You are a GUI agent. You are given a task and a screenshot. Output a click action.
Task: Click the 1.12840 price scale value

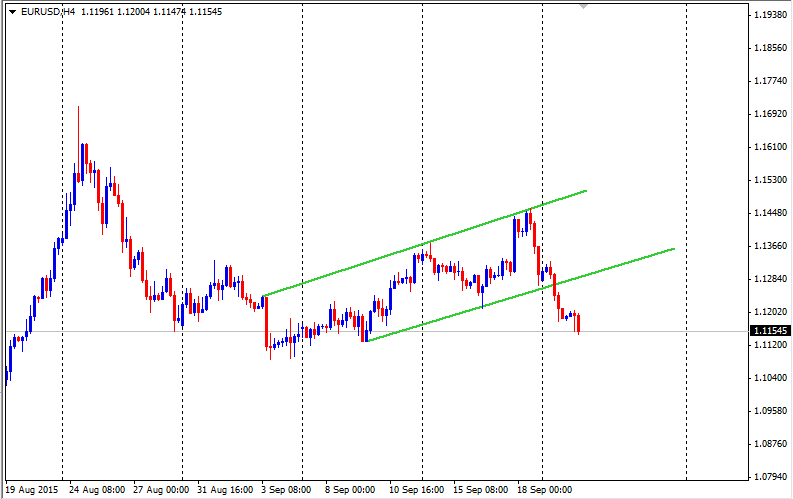(x=770, y=279)
